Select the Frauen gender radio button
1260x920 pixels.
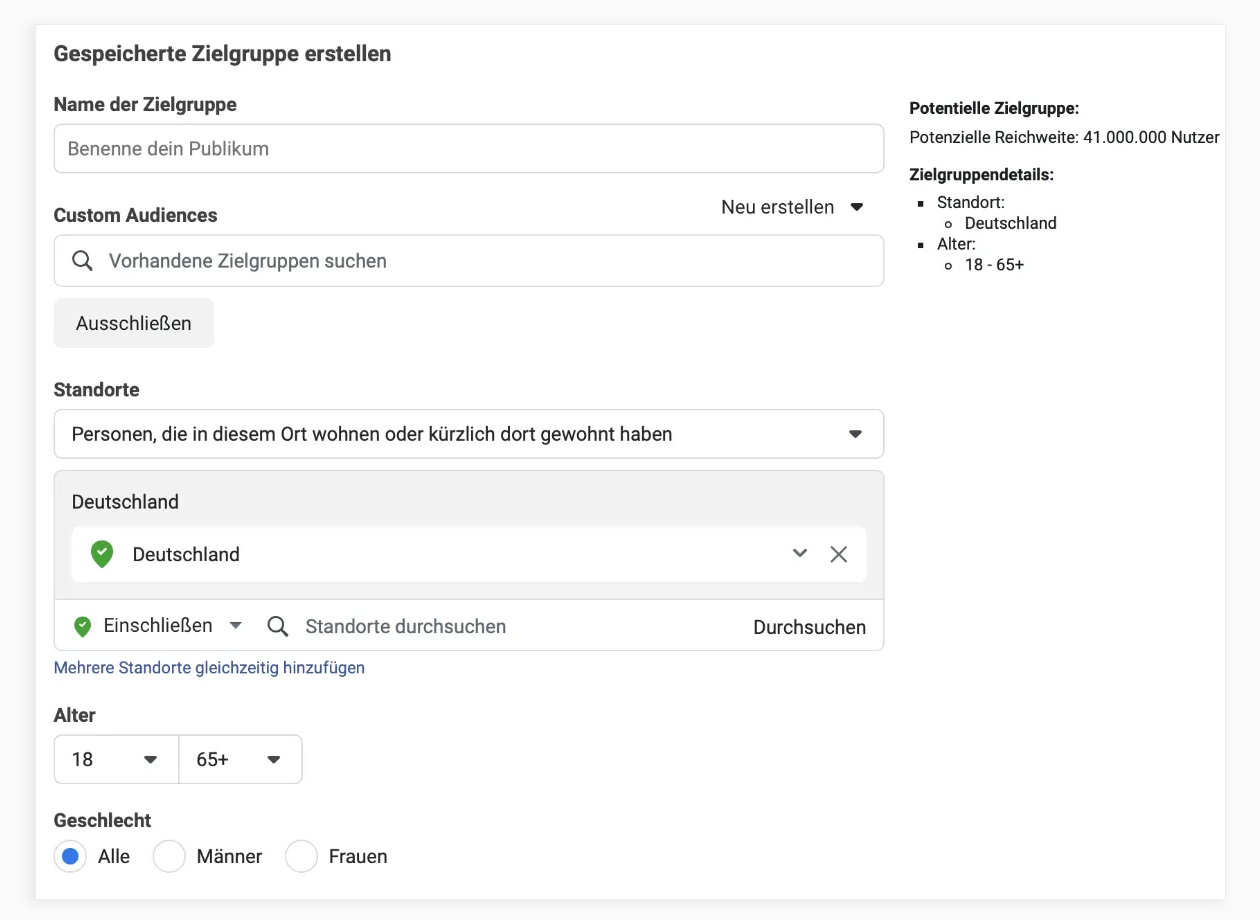(x=301, y=856)
